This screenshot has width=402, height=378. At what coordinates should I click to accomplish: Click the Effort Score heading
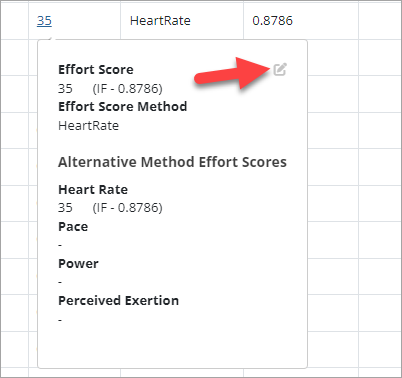click(96, 69)
